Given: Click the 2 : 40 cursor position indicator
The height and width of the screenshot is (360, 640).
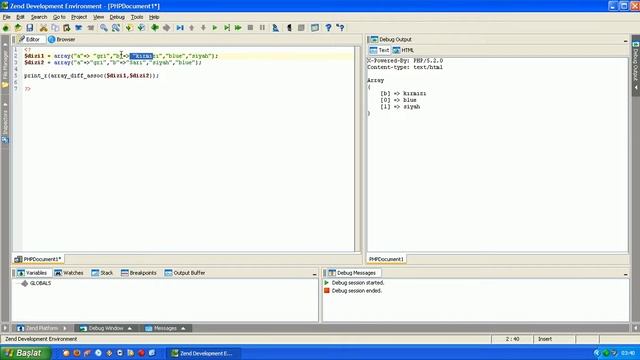Looking at the screenshot, I should (513, 339).
